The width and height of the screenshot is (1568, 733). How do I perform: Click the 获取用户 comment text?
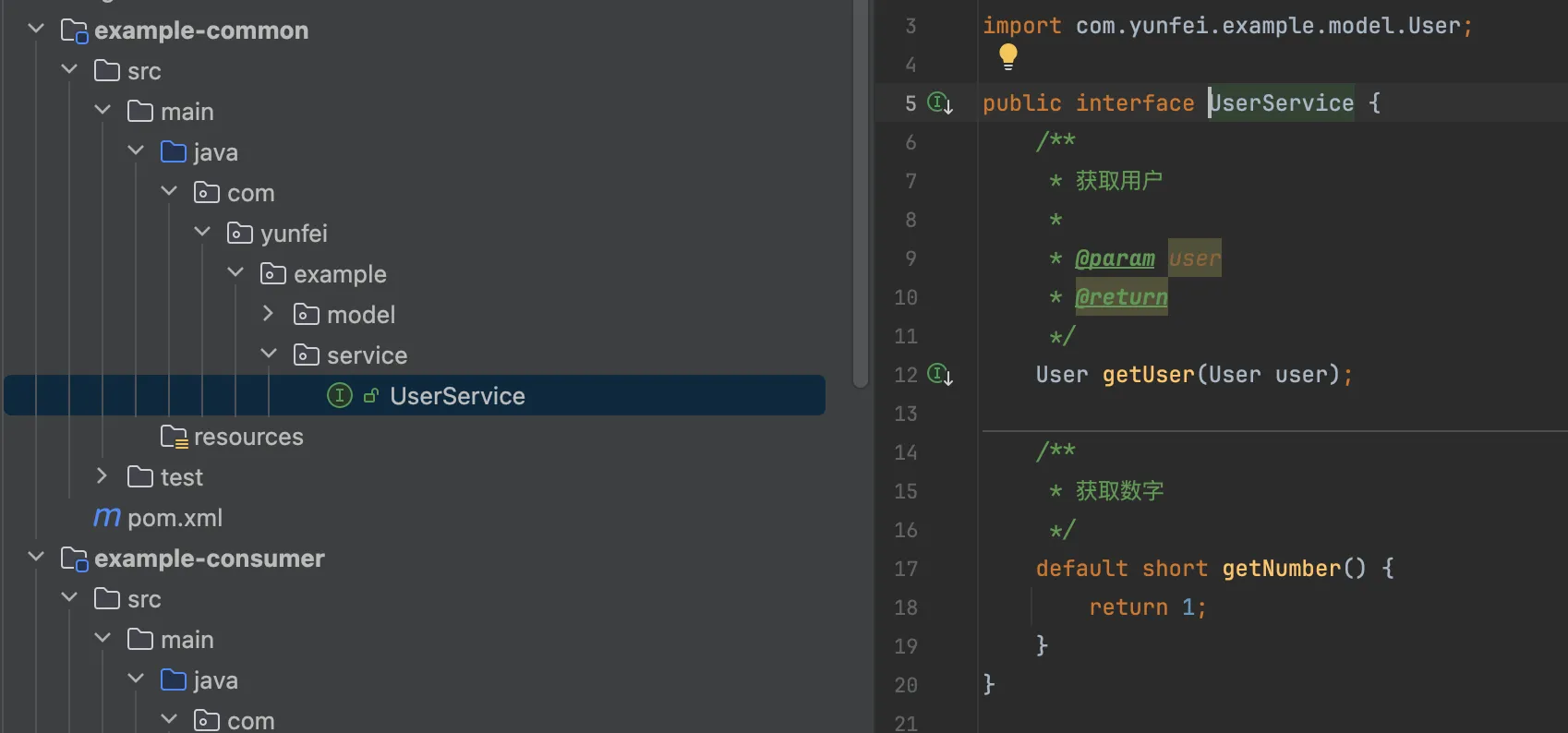click(1119, 181)
